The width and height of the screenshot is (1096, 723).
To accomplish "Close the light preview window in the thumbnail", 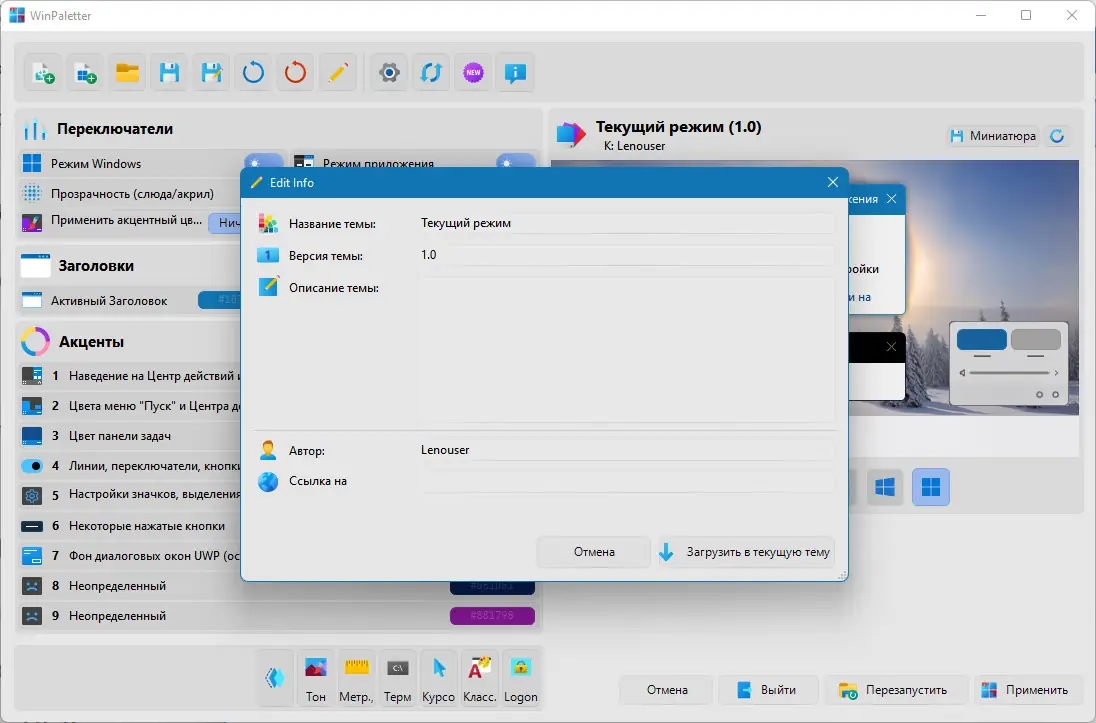I will pyautogui.click(x=891, y=199).
